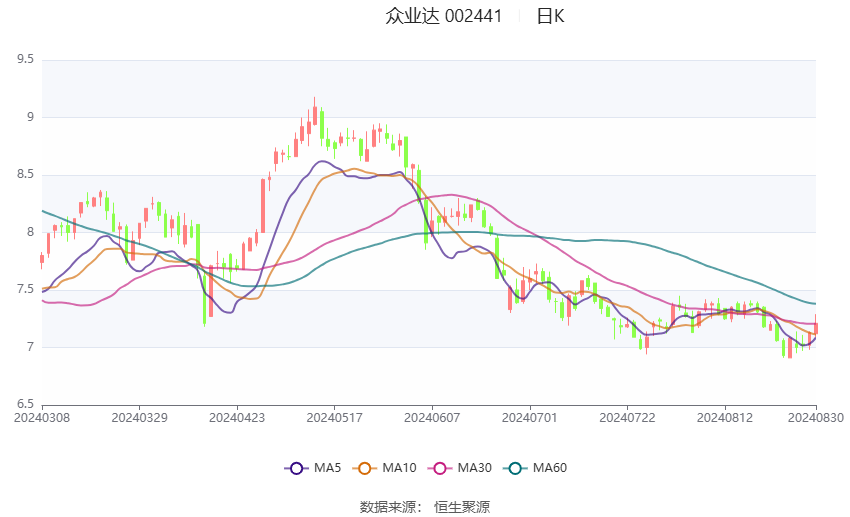Toggle MA30 line using its legend text
850x517 pixels.
pyautogui.click(x=474, y=468)
